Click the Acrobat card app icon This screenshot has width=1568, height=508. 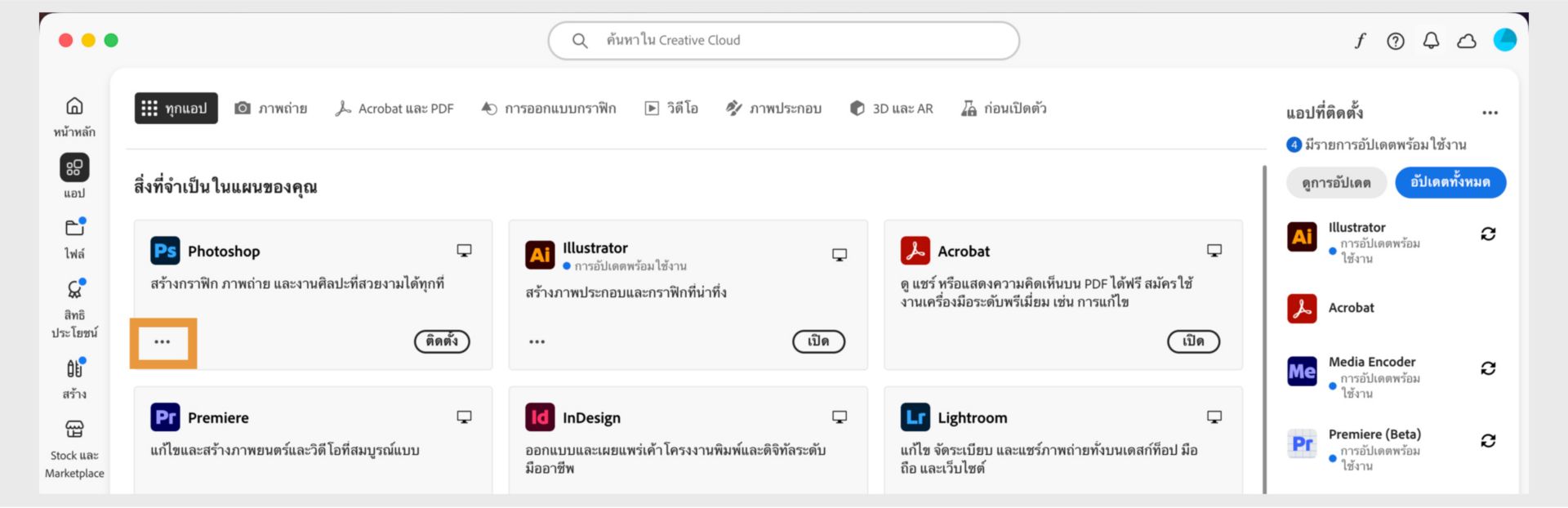pos(915,251)
